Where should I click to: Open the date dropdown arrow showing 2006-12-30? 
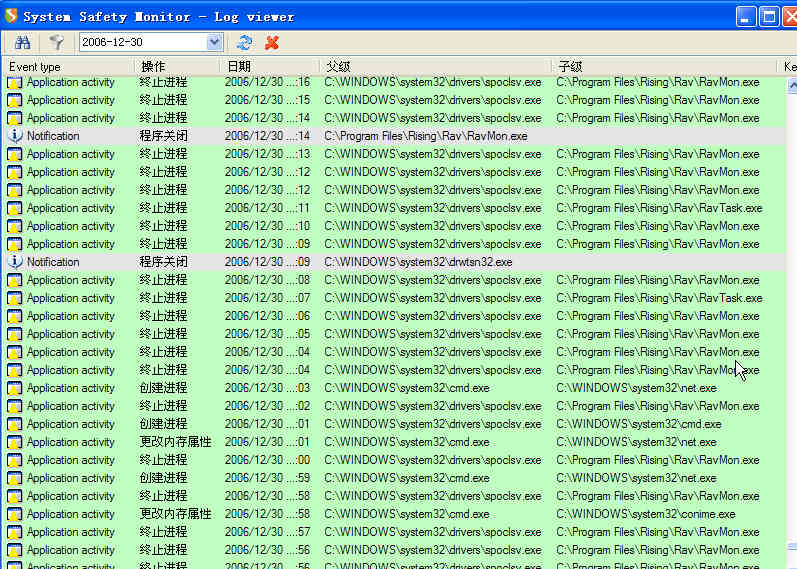click(215, 42)
